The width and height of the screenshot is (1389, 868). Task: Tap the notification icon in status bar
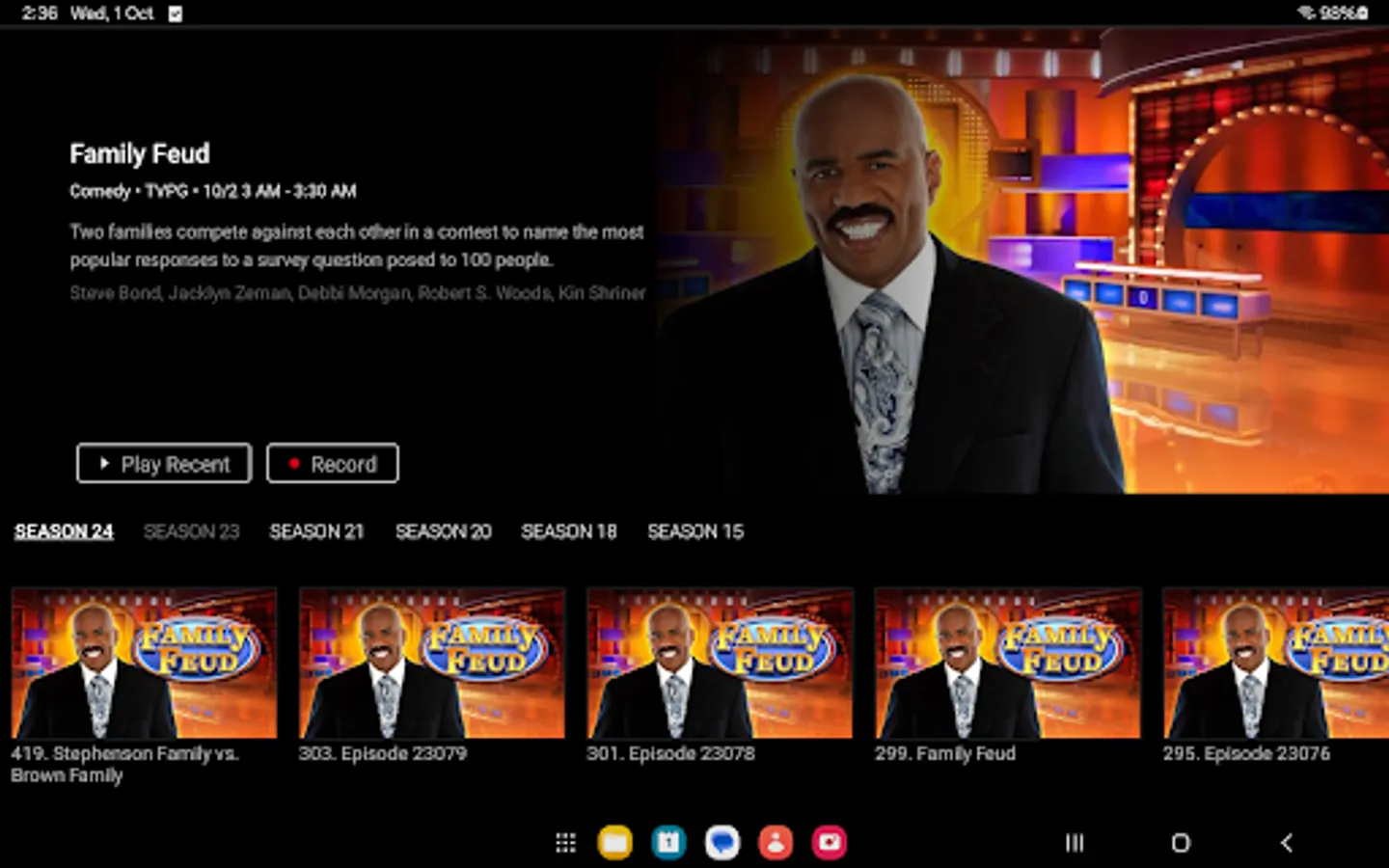coord(176,14)
